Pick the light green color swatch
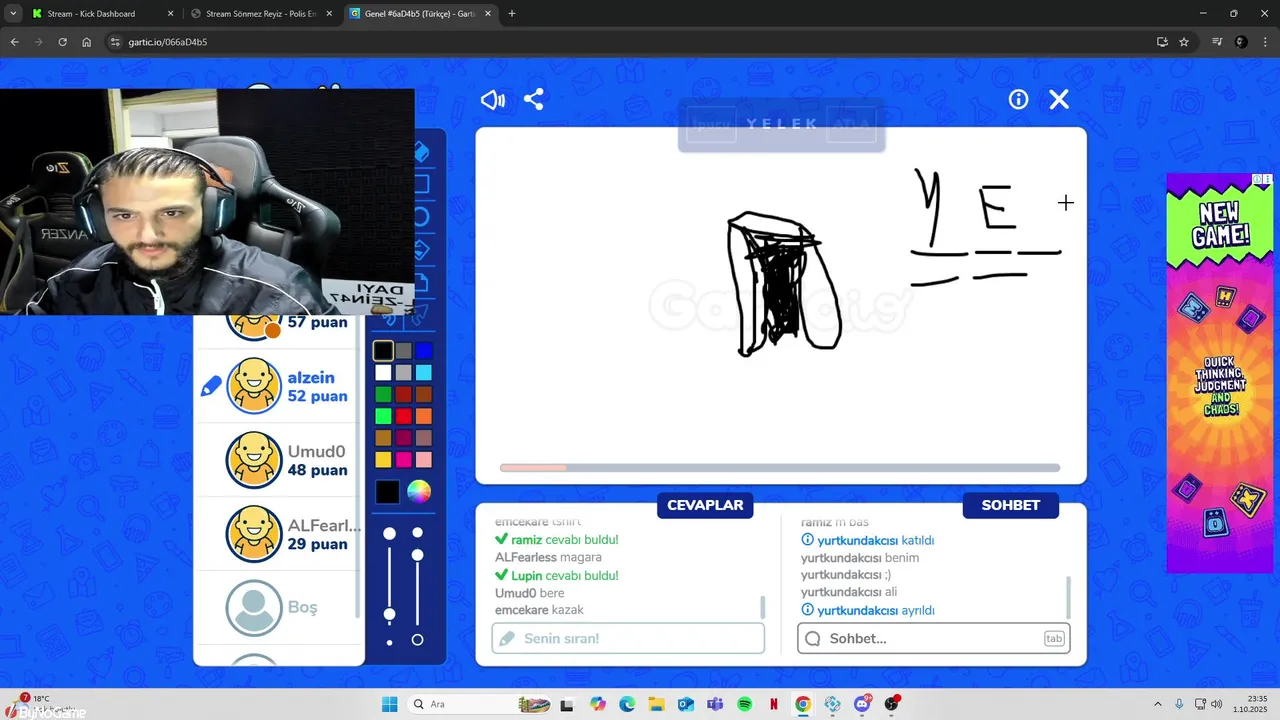 (x=383, y=416)
